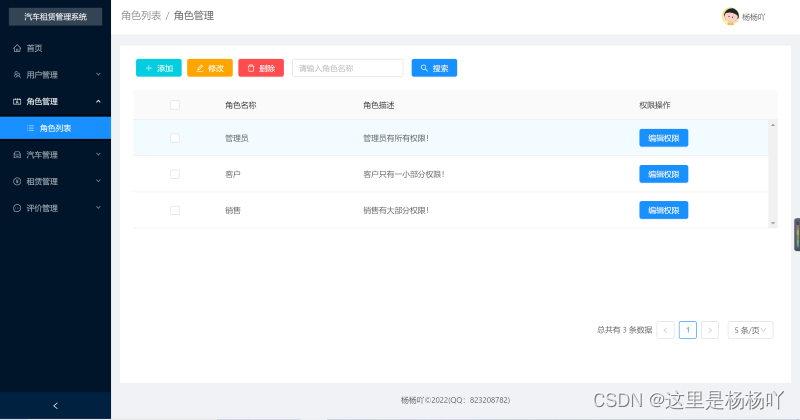Click the 销售 role name cell
800x420 pixels.
(233, 210)
